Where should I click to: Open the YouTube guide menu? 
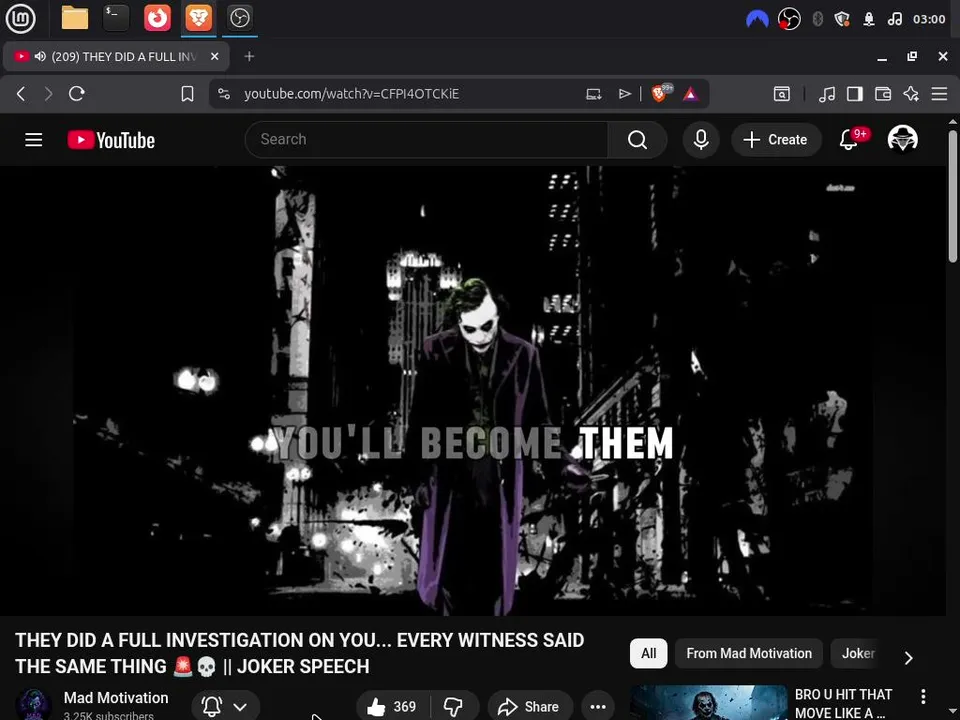[x=34, y=140]
